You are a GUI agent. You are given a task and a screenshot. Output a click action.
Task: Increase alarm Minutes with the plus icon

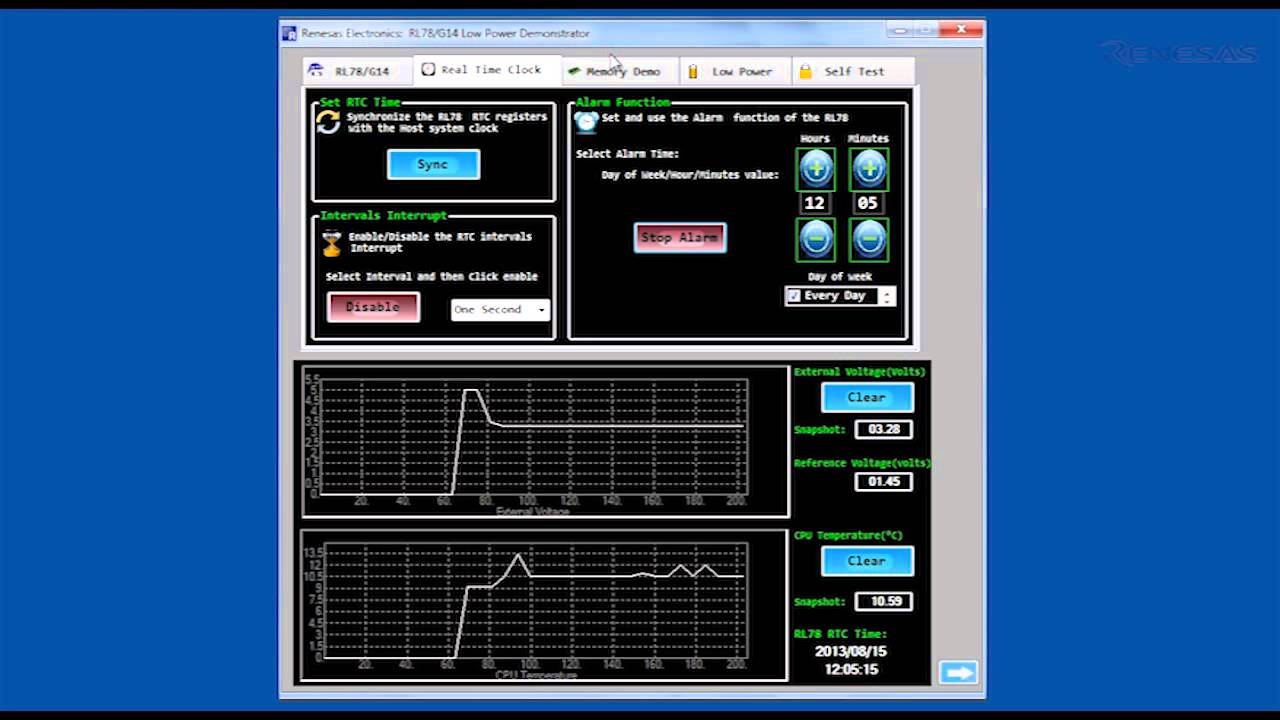pyautogui.click(x=869, y=169)
